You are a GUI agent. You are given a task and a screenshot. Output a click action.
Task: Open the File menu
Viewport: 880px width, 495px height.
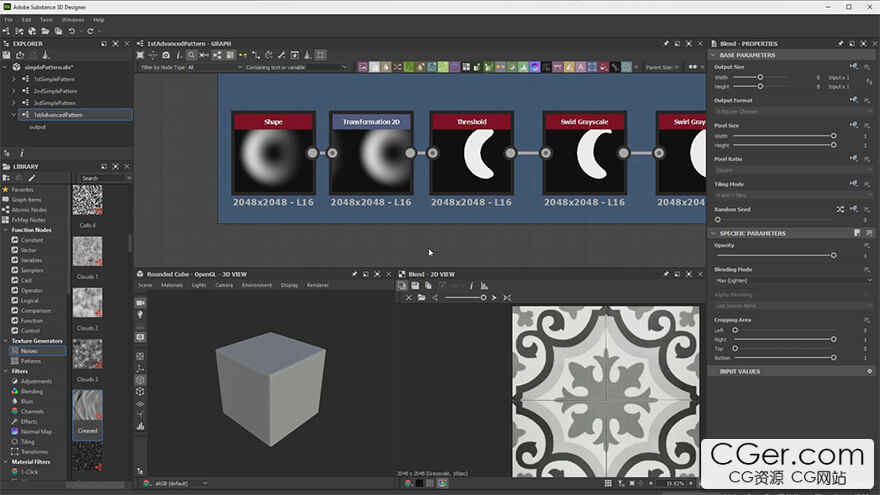8,20
